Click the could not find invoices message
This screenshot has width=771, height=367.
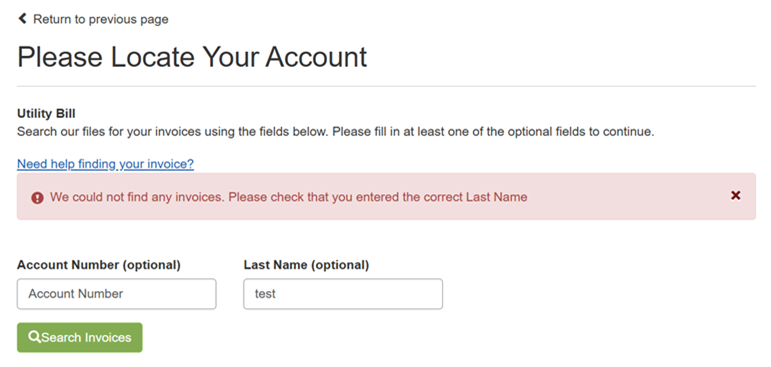click(x=289, y=197)
